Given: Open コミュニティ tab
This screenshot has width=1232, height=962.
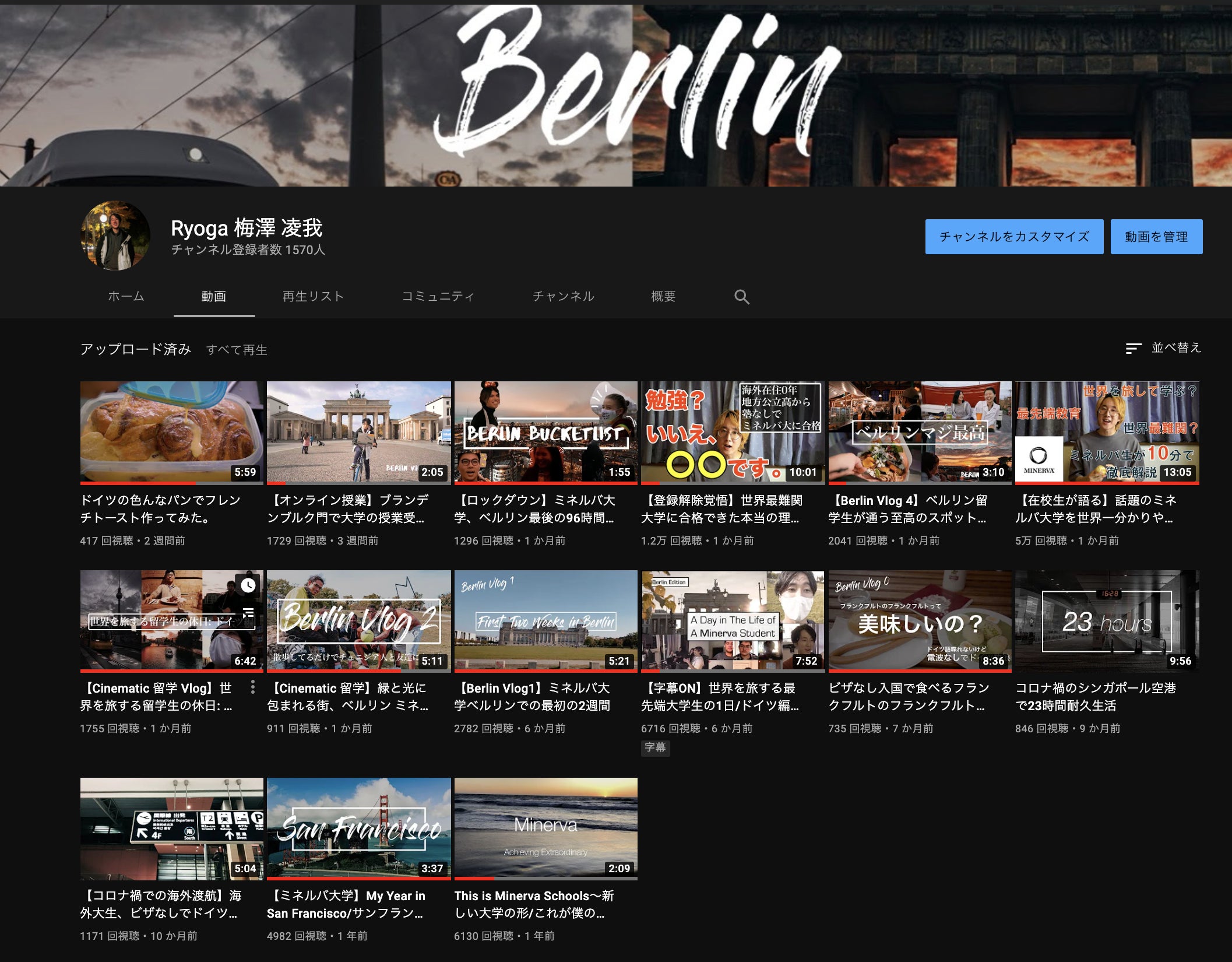Looking at the screenshot, I should click(x=438, y=296).
